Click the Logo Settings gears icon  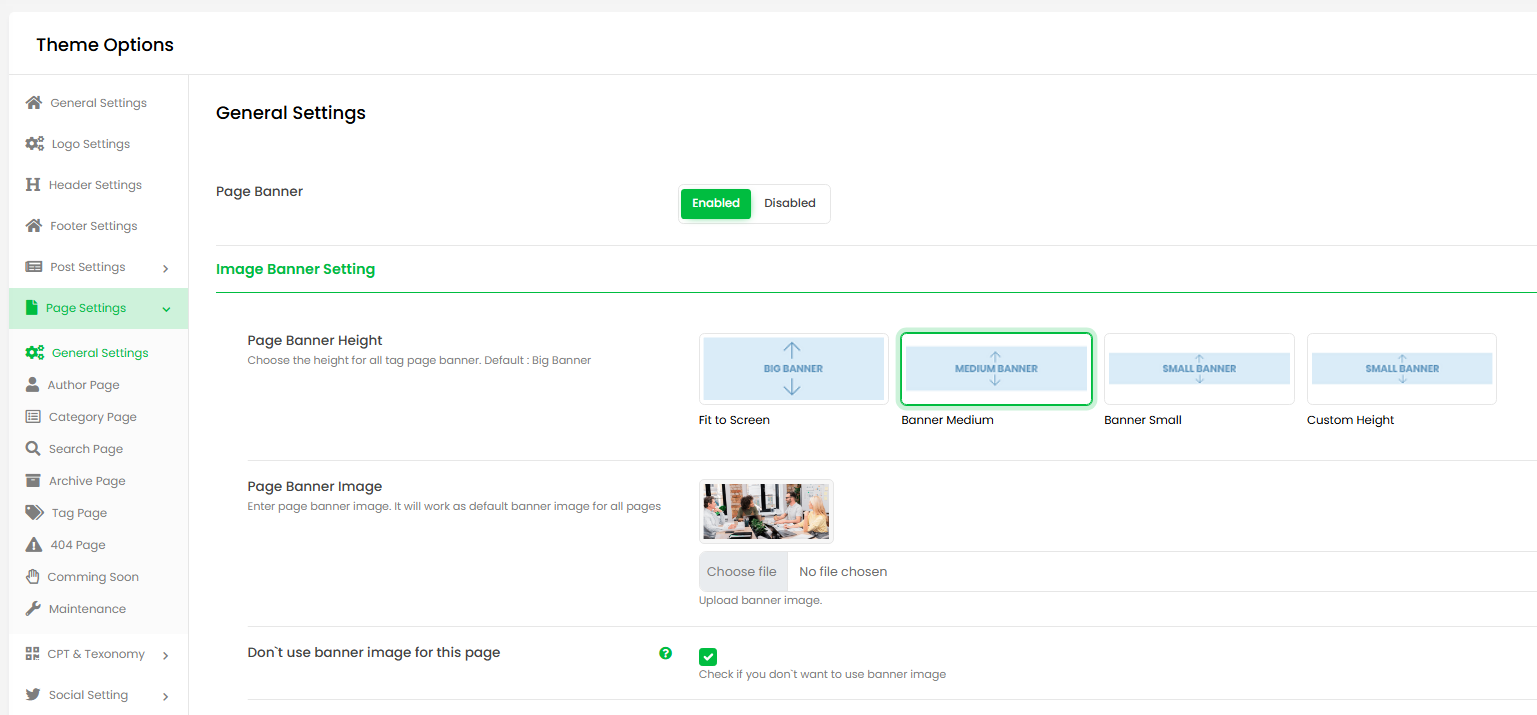coord(34,144)
